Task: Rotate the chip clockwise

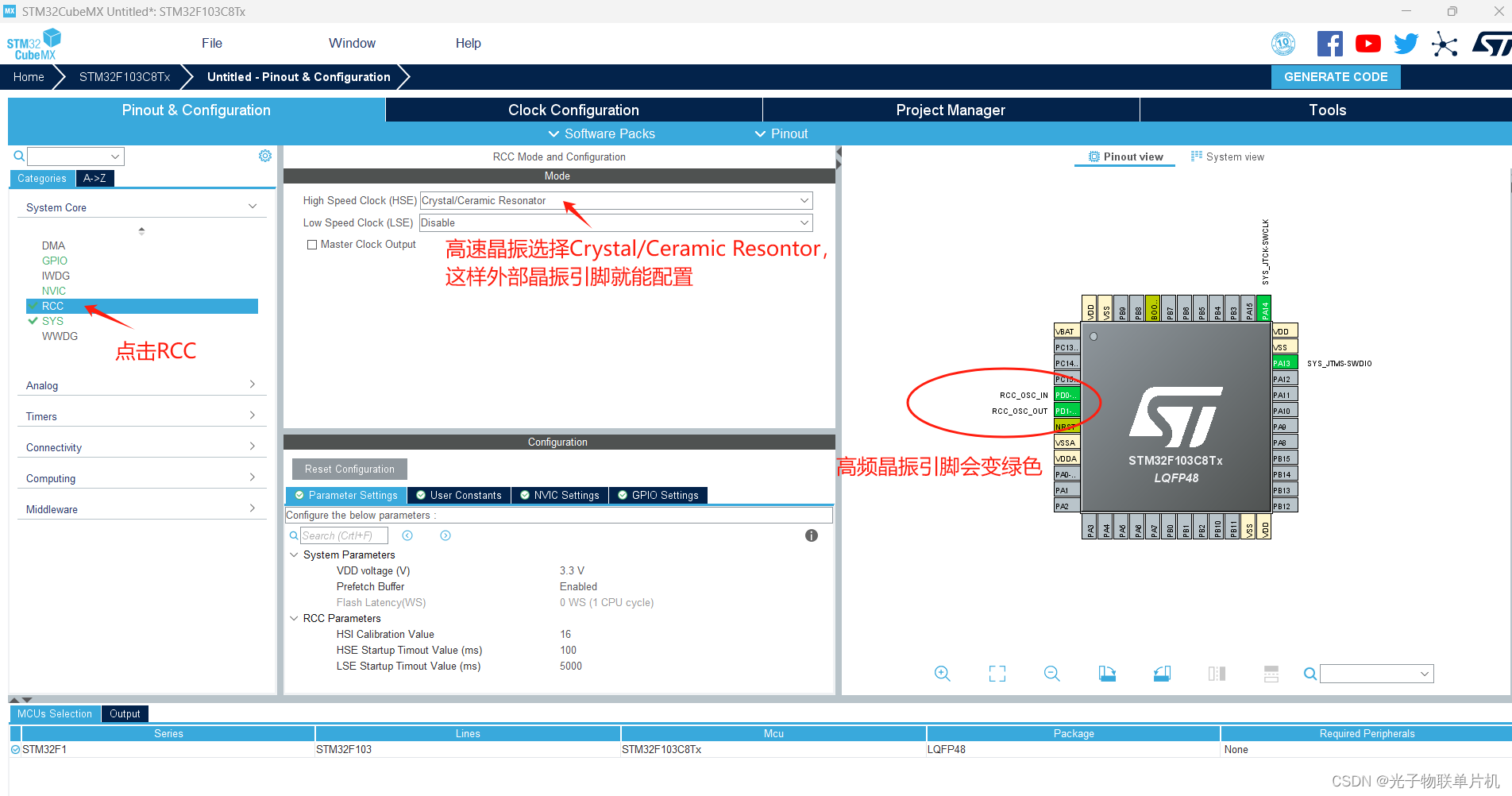Action: point(1107,674)
